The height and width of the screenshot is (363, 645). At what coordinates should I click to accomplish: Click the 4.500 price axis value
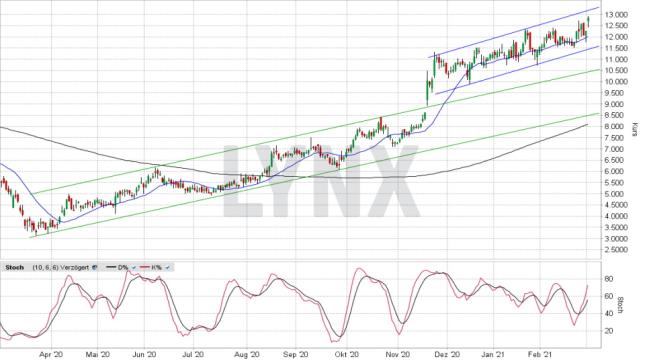pyautogui.click(x=616, y=205)
